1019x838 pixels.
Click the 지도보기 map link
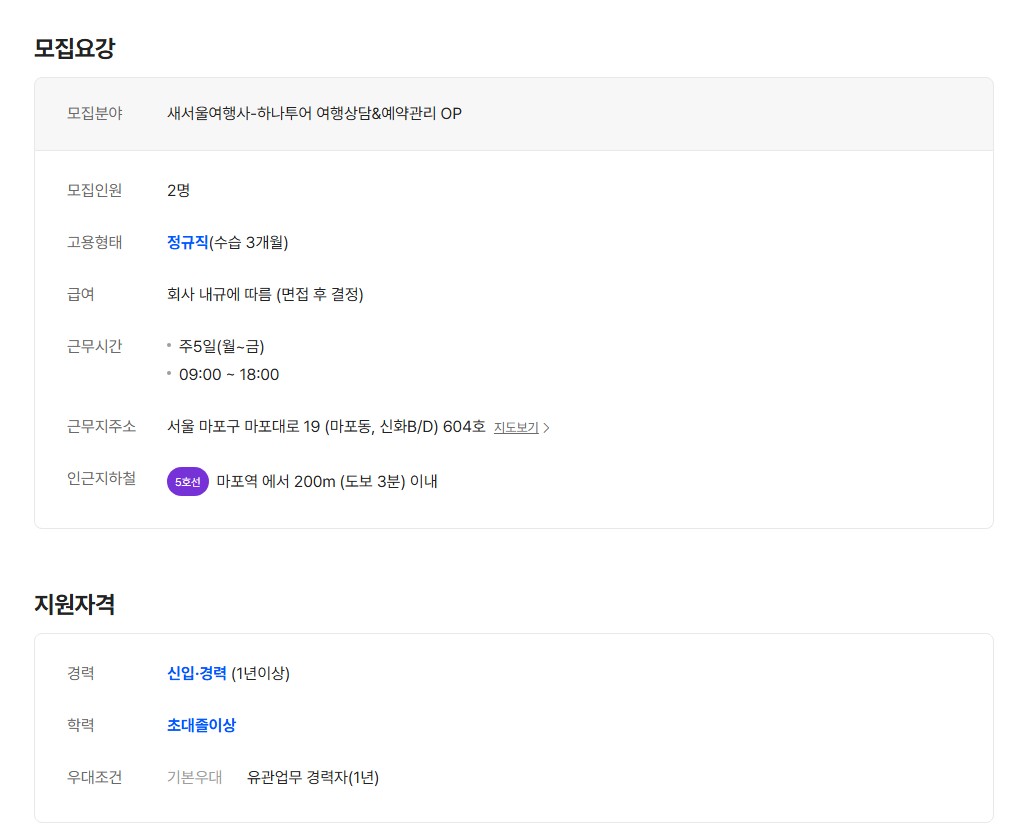click(x=516, y=428)
